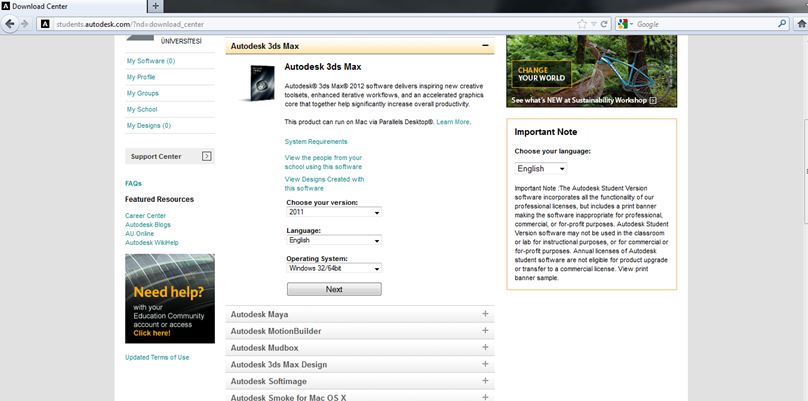Open the Learn More link
Screen dimensions: 808x401
pyautogui.click(x=453, y=122)
